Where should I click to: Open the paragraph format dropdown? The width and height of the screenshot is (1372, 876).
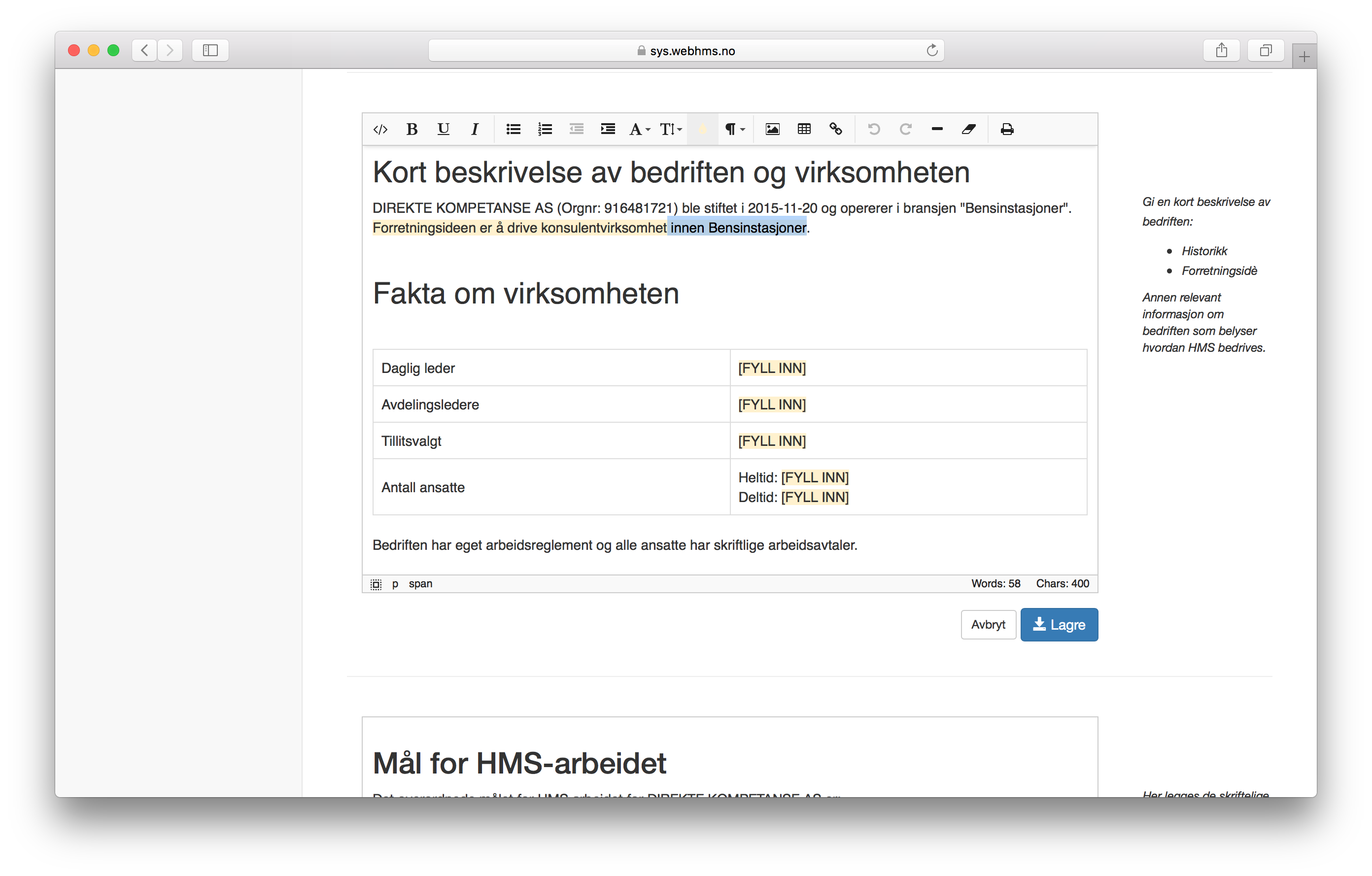tap(734, 129)
